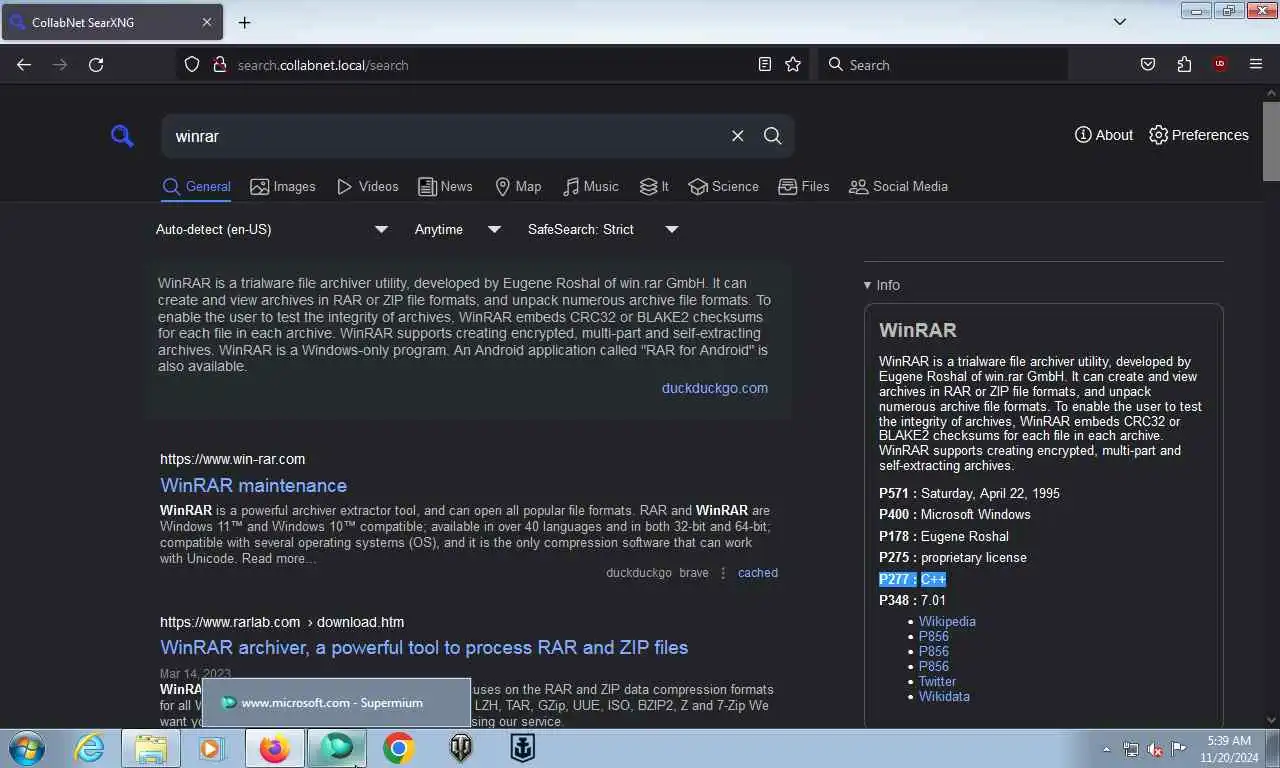Open search Preferences
The width and height of the screenshot is (1280, 768).
click(x=1198, y=135)
